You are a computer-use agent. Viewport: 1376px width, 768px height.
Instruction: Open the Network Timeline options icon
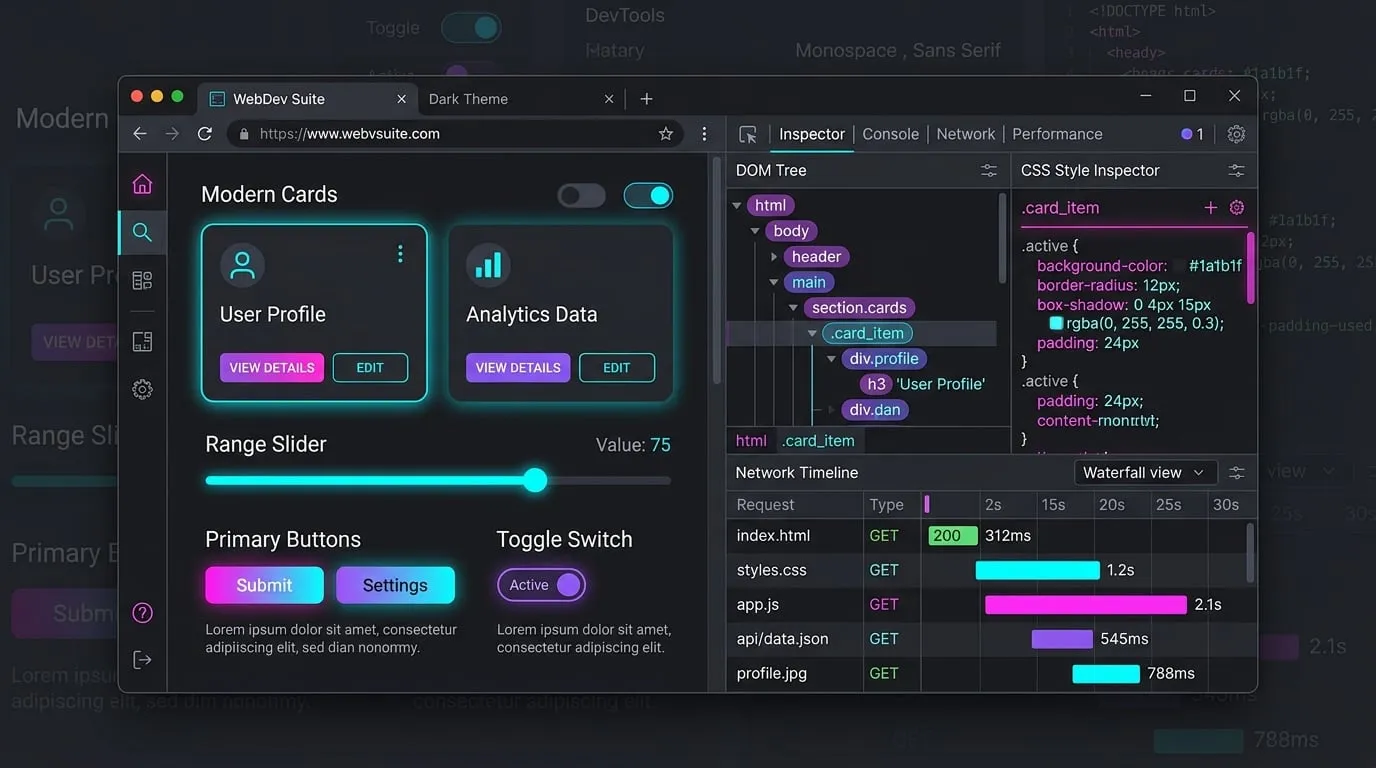(x=1236, y=473)
